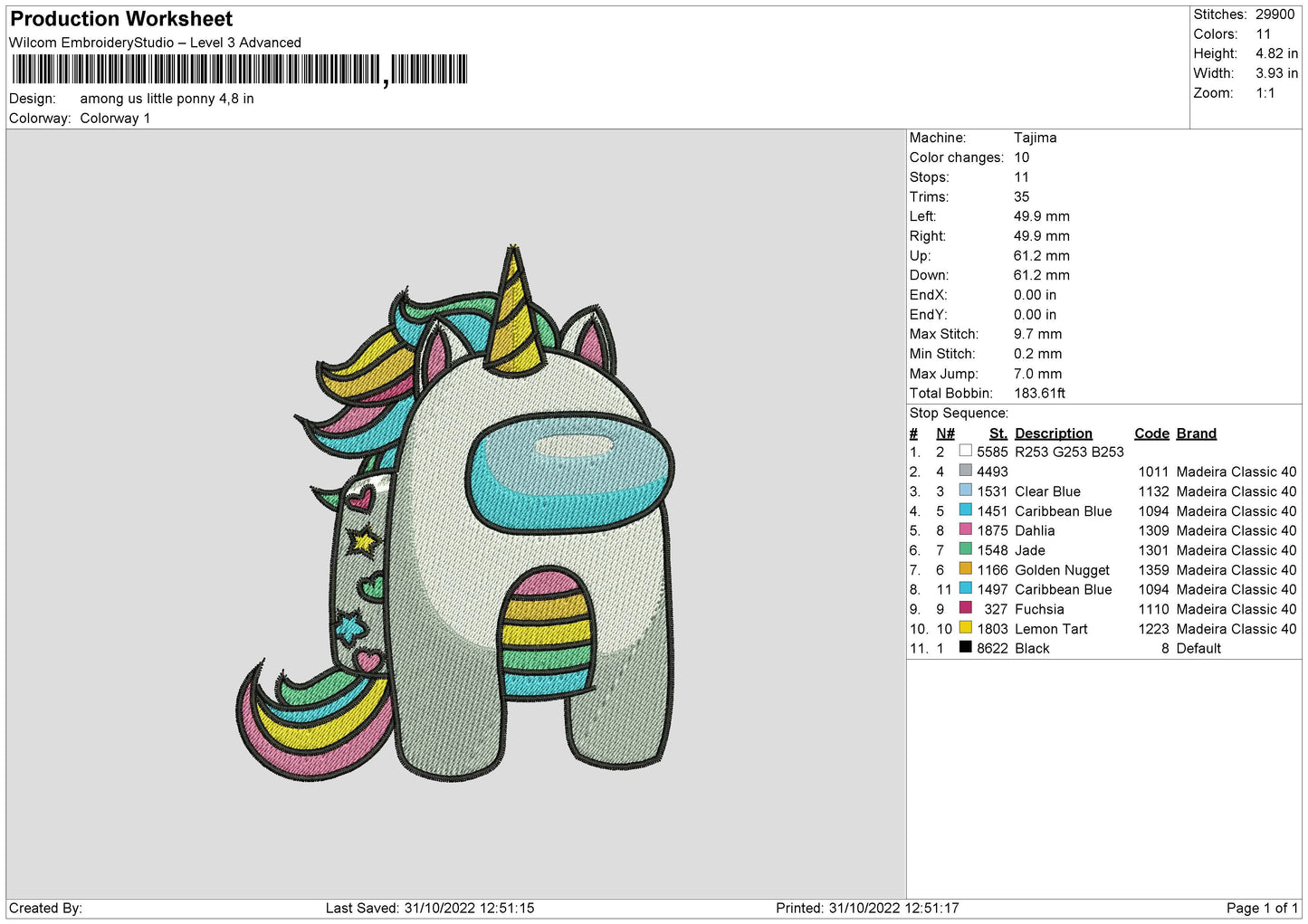Click the Zoom value 1:1
The width and height of the screenshot is (1308, 924).
click(1265, 93)
